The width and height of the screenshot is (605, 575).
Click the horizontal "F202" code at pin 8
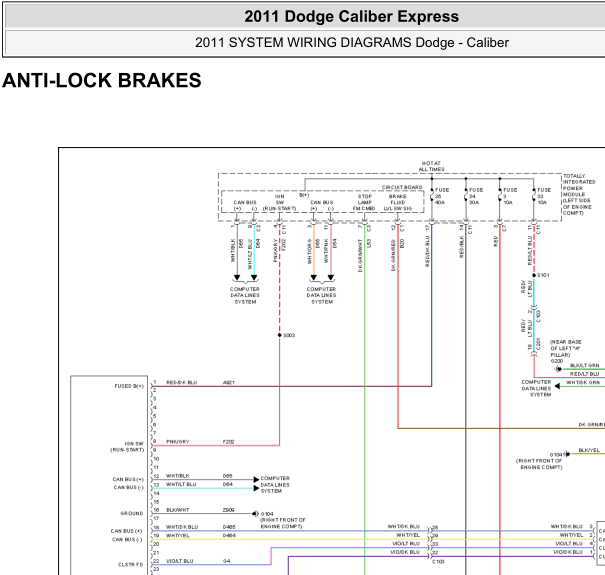(x=228, y=441)
